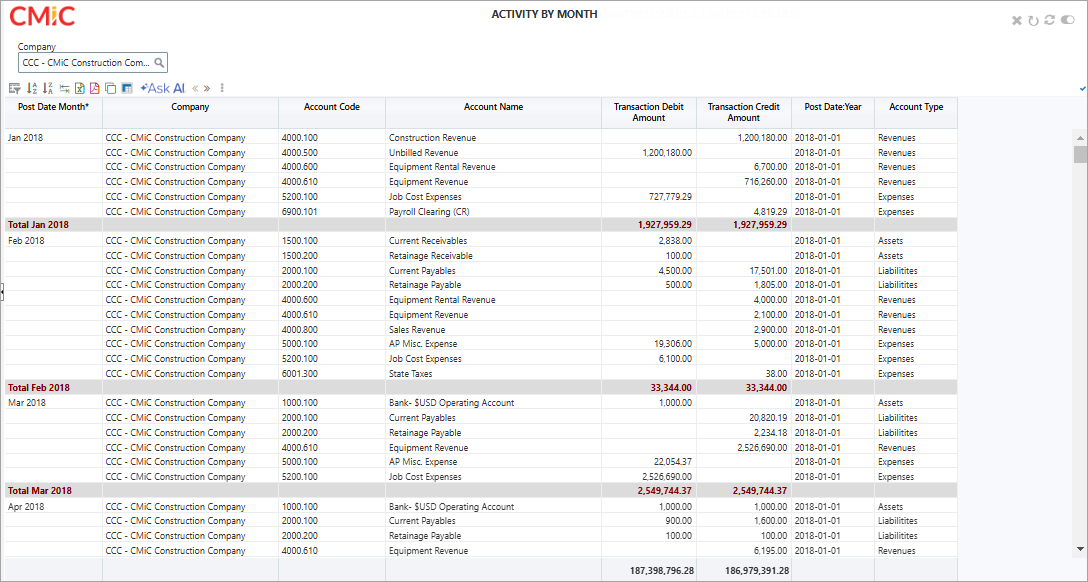Export the report to Excel
The image size is (1088, 582).
pyautogui.click(x=80, y=88)
